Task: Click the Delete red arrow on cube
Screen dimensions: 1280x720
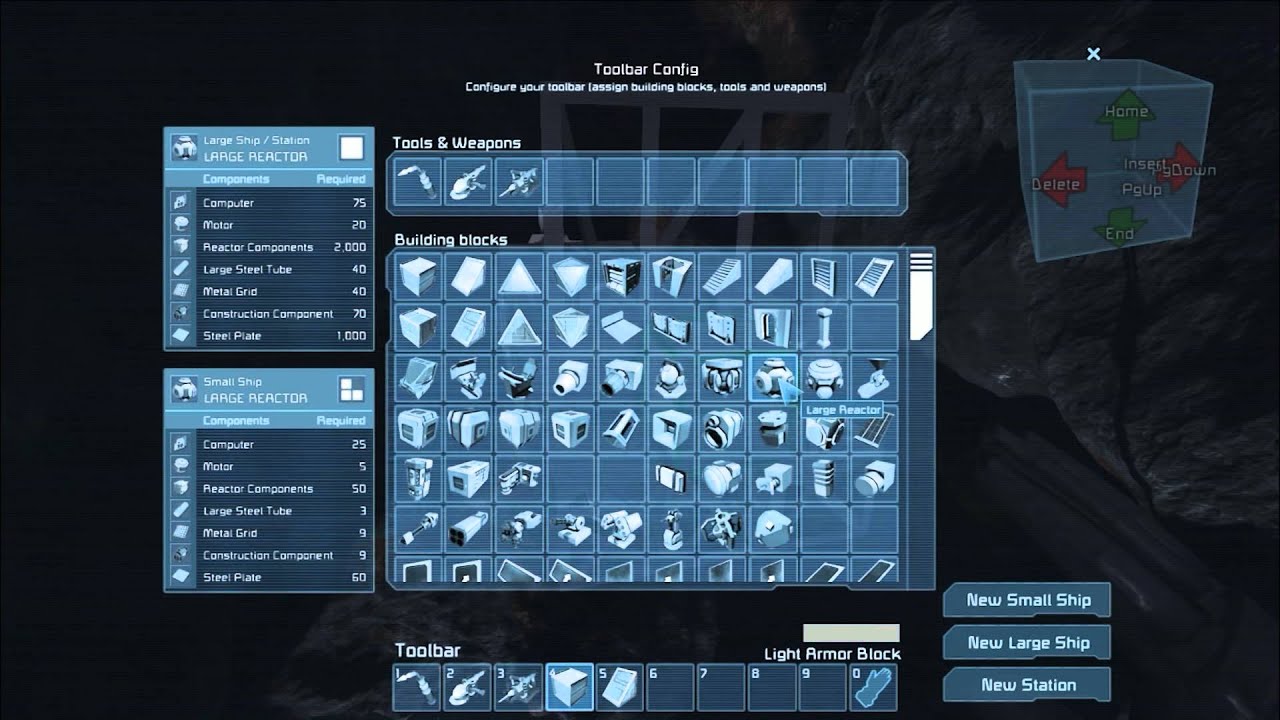Action: 1058,183
